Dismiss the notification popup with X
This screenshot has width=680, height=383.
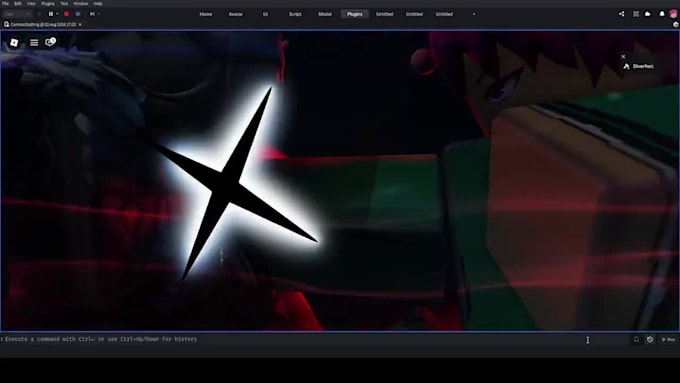coord(623,56)
